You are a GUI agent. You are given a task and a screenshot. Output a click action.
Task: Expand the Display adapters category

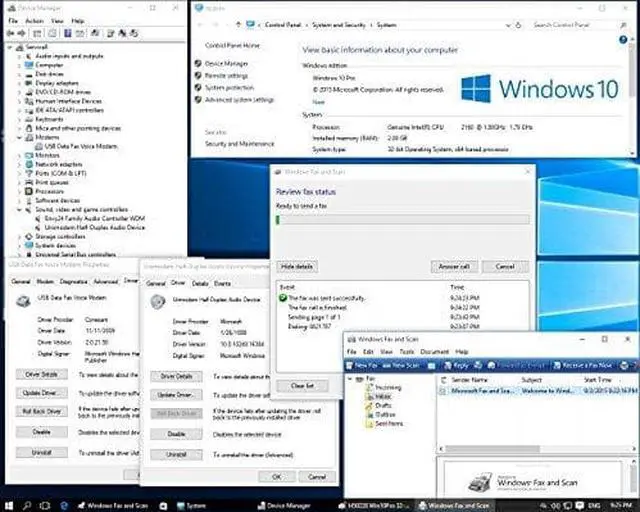click(x=19, y=83)
